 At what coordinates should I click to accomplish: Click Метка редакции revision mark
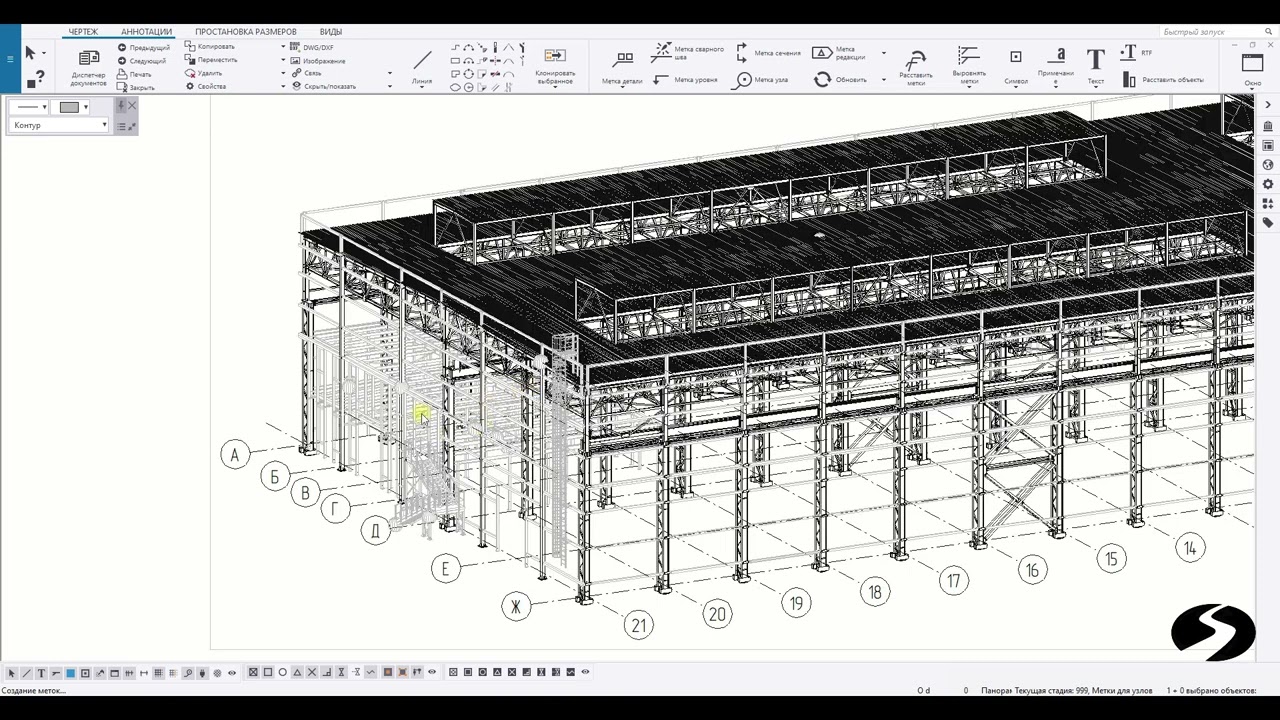(x=838, y=52)
